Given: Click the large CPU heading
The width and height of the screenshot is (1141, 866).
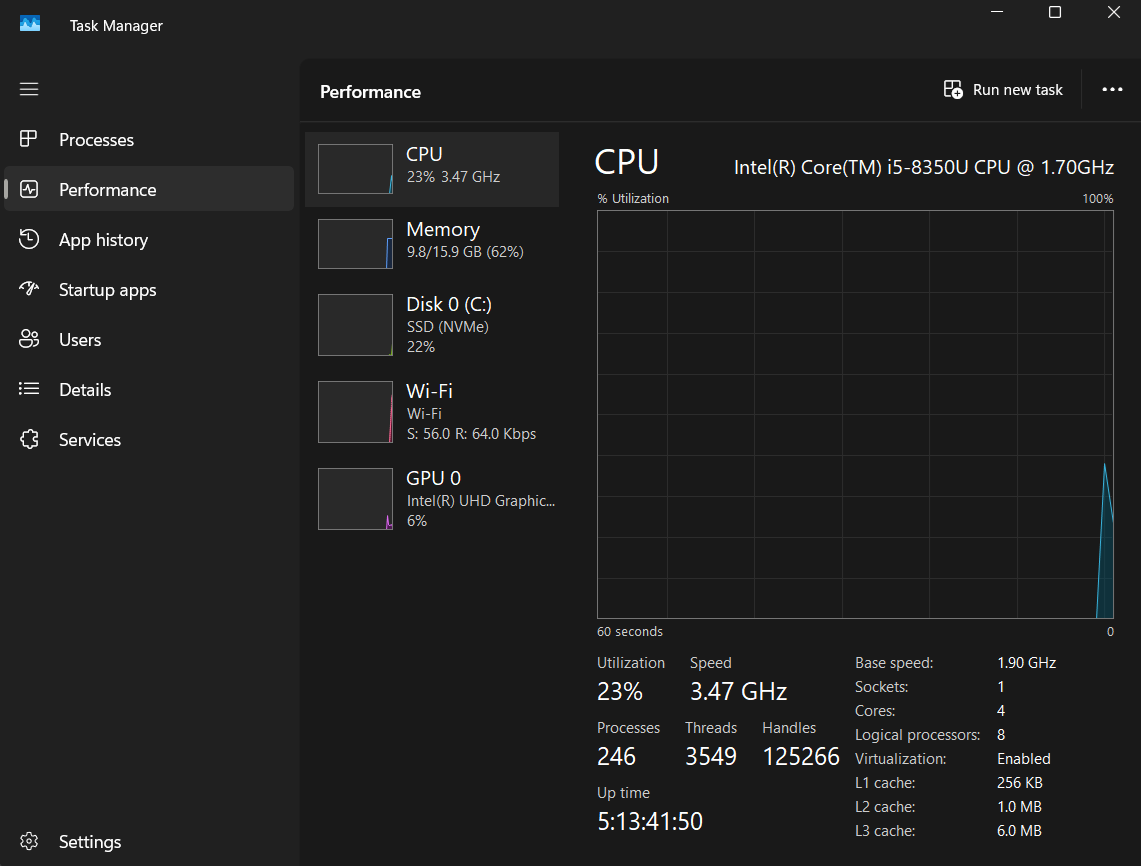Looking at the screenshot, I should coord(627,162).
